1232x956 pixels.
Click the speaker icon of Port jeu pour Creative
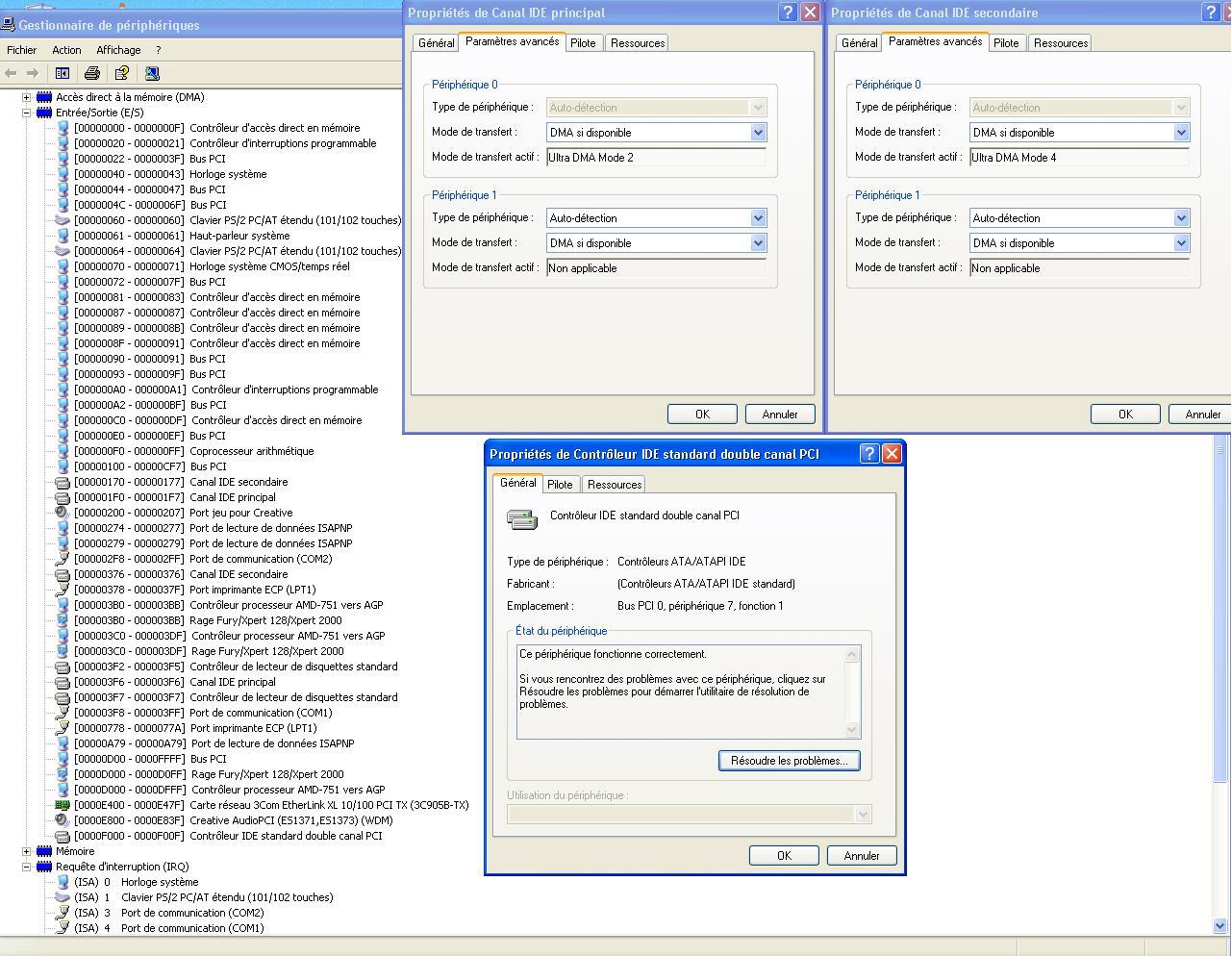[63, 513]
